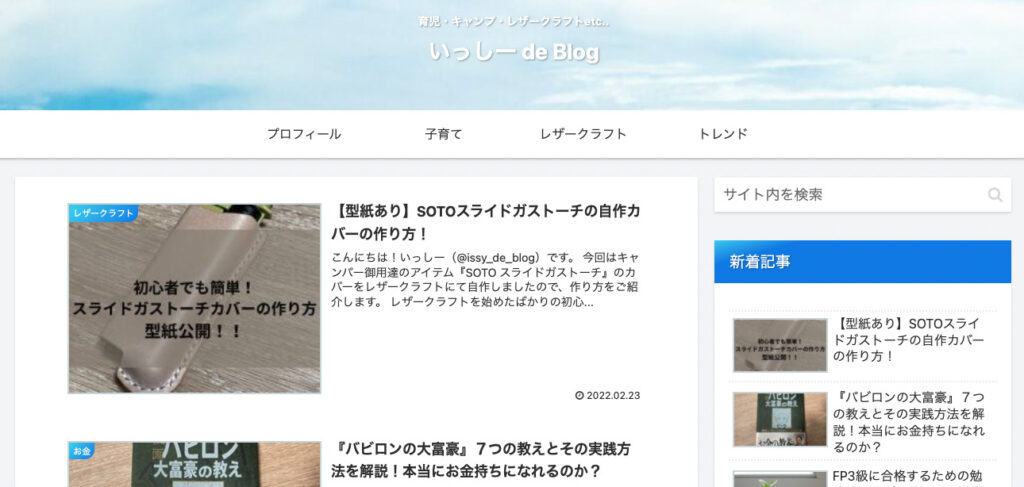Open the プロフィール menu item
Image resolution: width=1024 pixels, height=487 pixels.
[x=304, y=134]
